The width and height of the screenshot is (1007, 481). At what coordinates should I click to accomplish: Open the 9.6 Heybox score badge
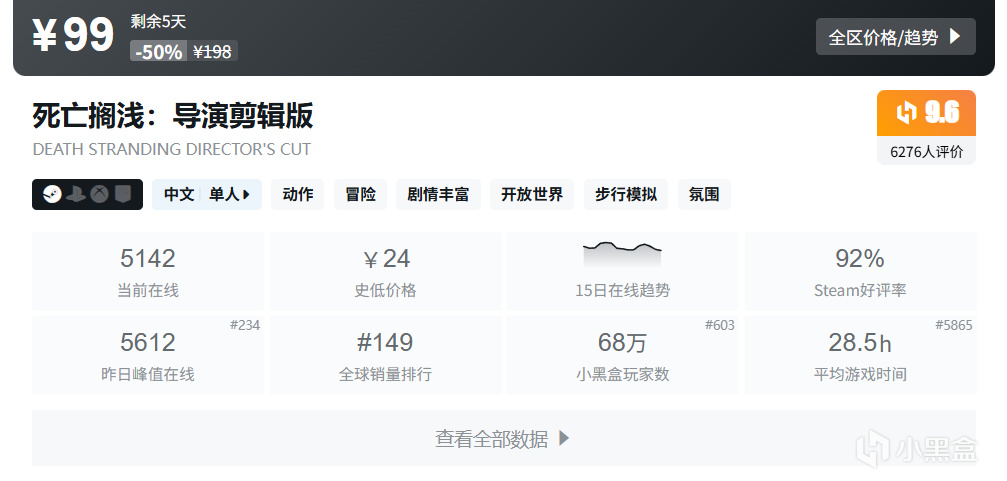pos(926,113)
